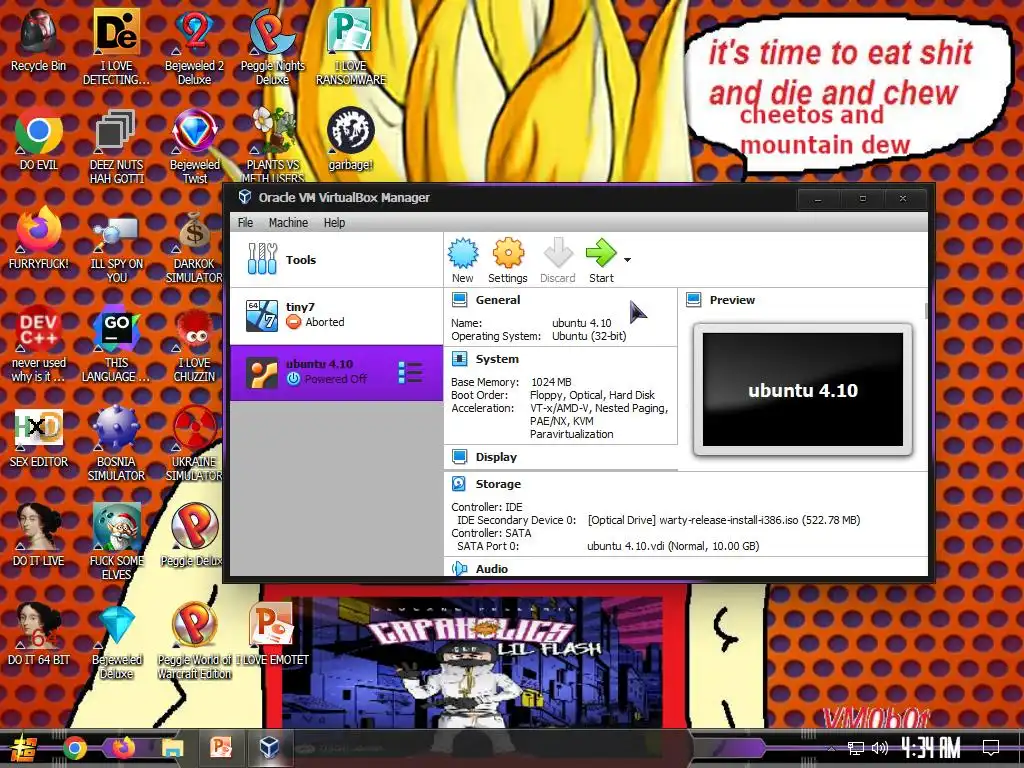Select the ILL SPY ON YOU icon

tap(116, 246)
